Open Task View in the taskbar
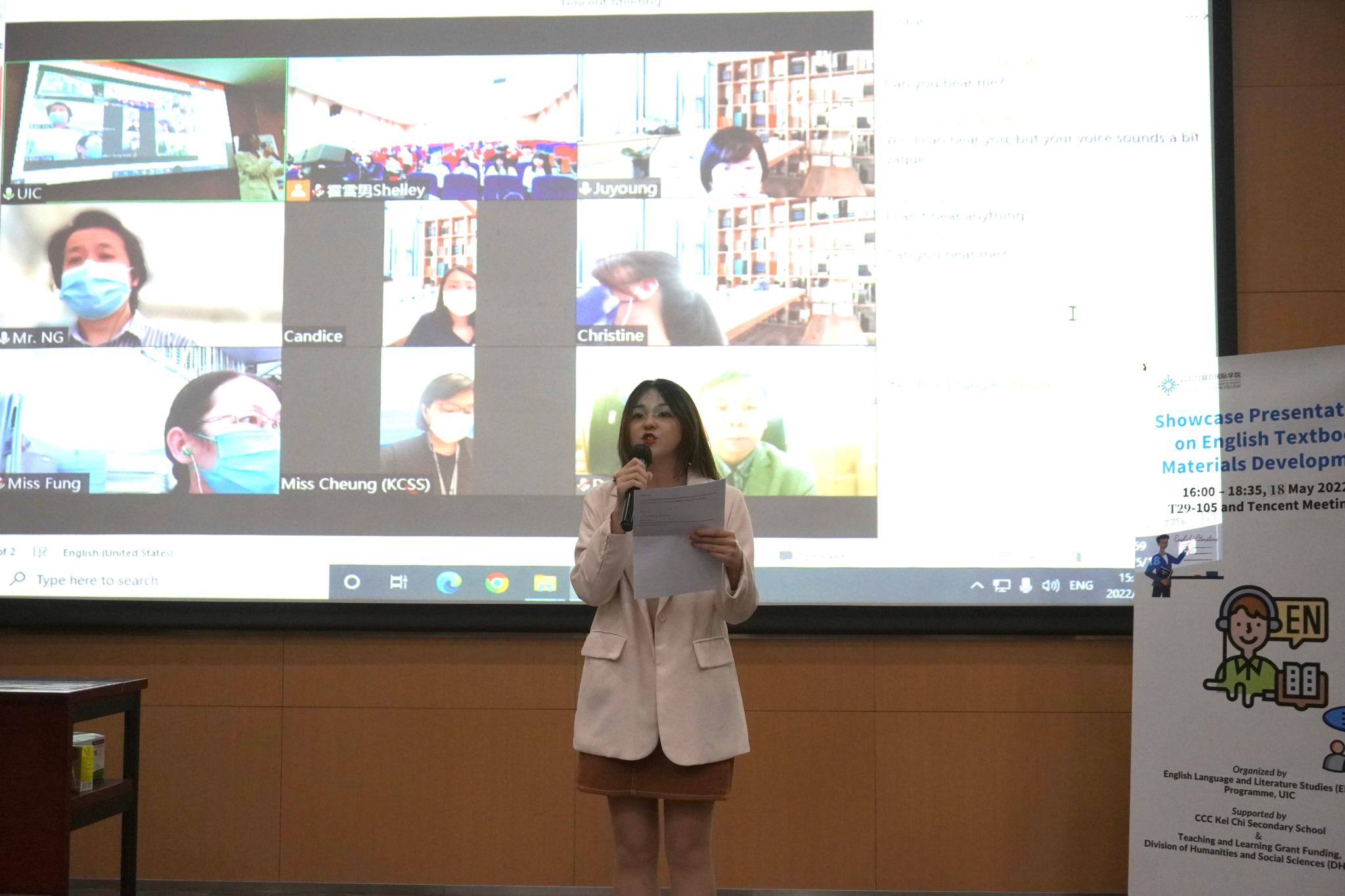The height and width of the screenshot is (896, 1345). coord(399,582)
